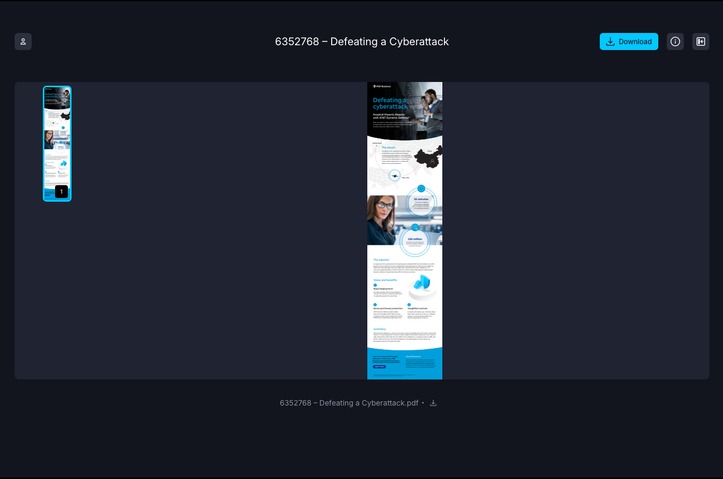723x479 pixels.
Task: Toggle the sidebar panel icon
Action: tap(700, 41)
